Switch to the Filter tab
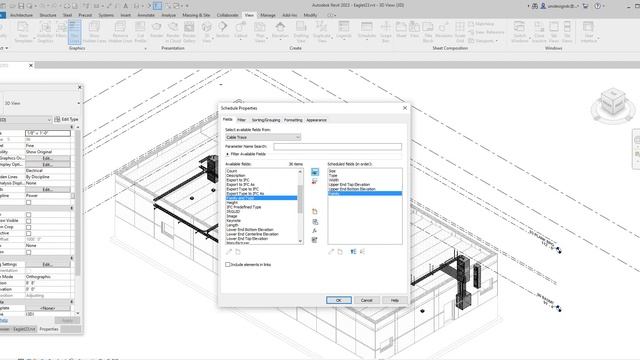Viewport: 640px width, 360px height. pyautogui.click(x=241, y=120)
